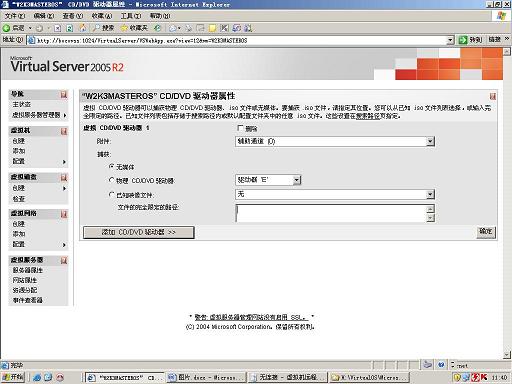Image resolution: width=512 pixels, height=384 pixels.
Task: Select the 物理 CD/DVD 驱动器 radio option
Action: point(112,180)
